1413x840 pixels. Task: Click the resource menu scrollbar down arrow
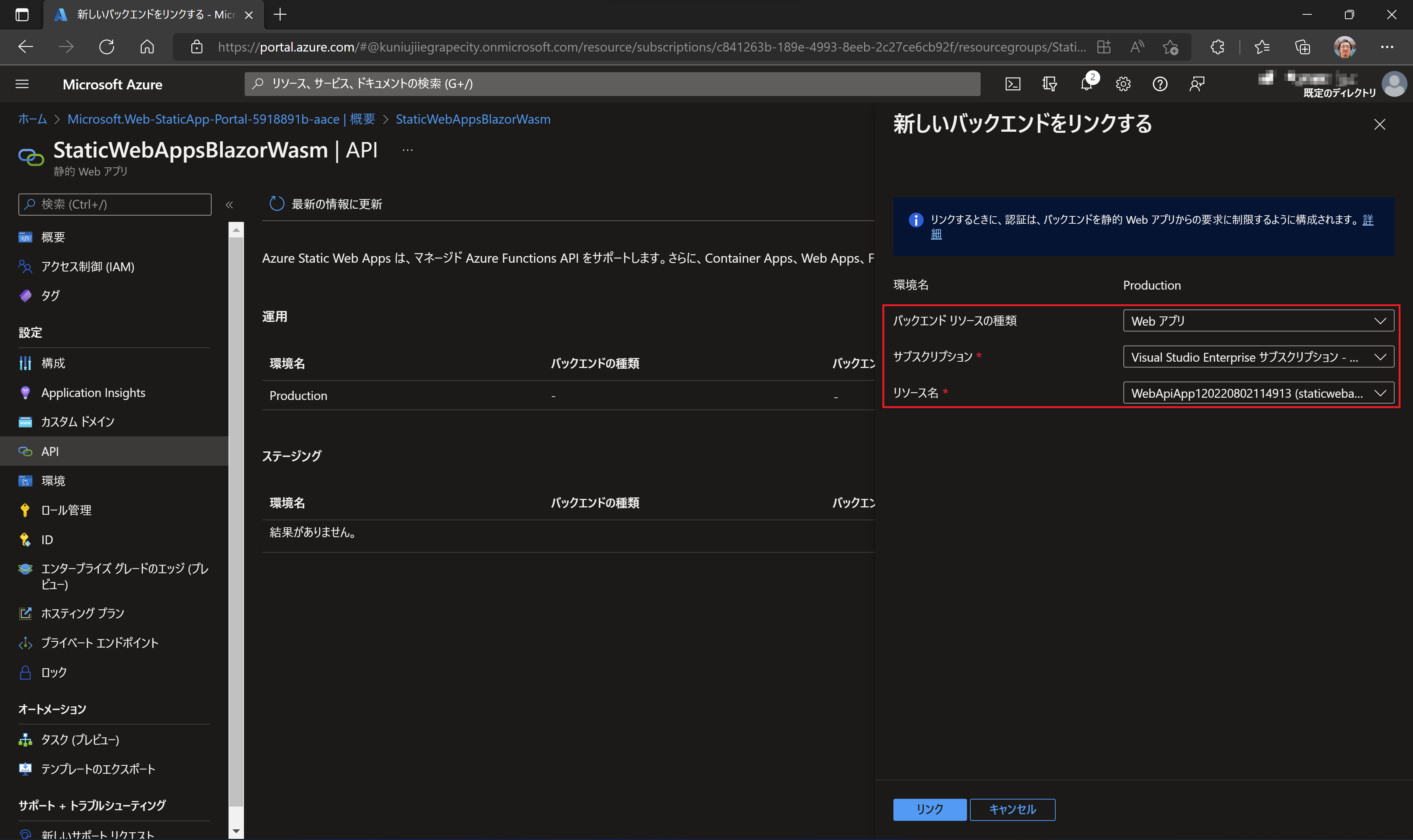pos(236,832)
